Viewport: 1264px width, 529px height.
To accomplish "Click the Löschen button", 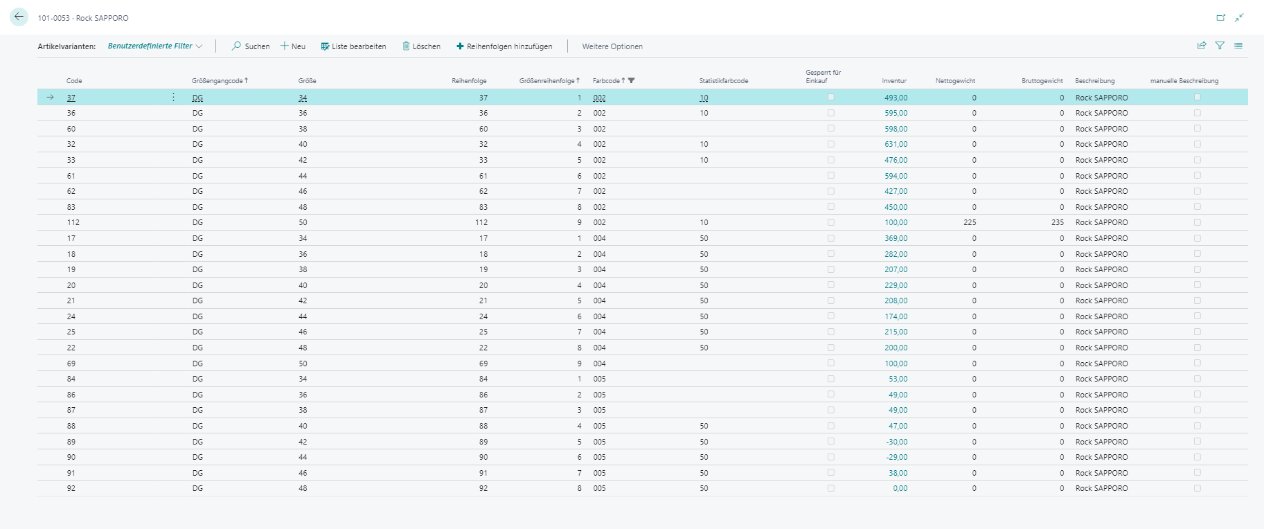I will point(421,46).
